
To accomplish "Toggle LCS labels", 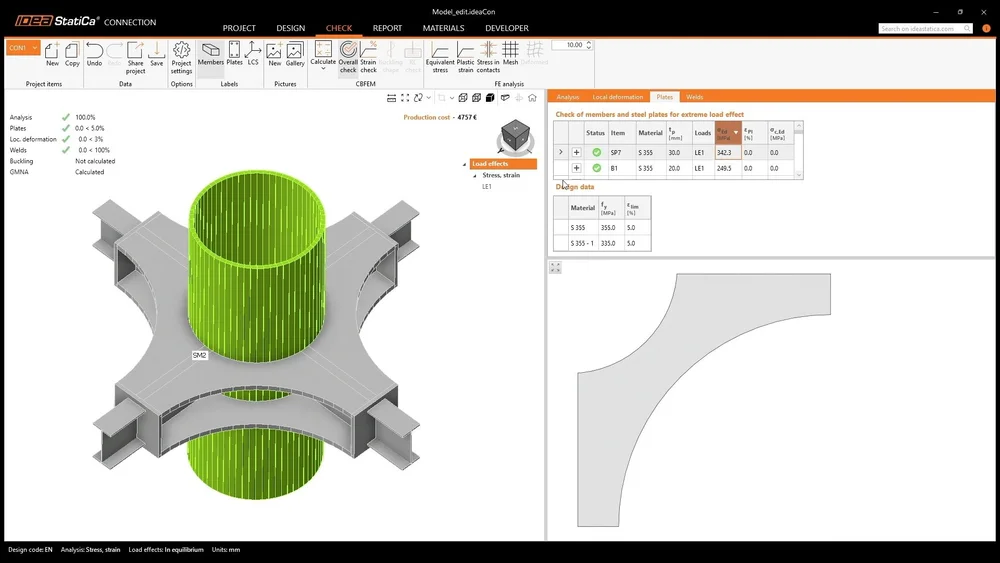I will 253,54.
